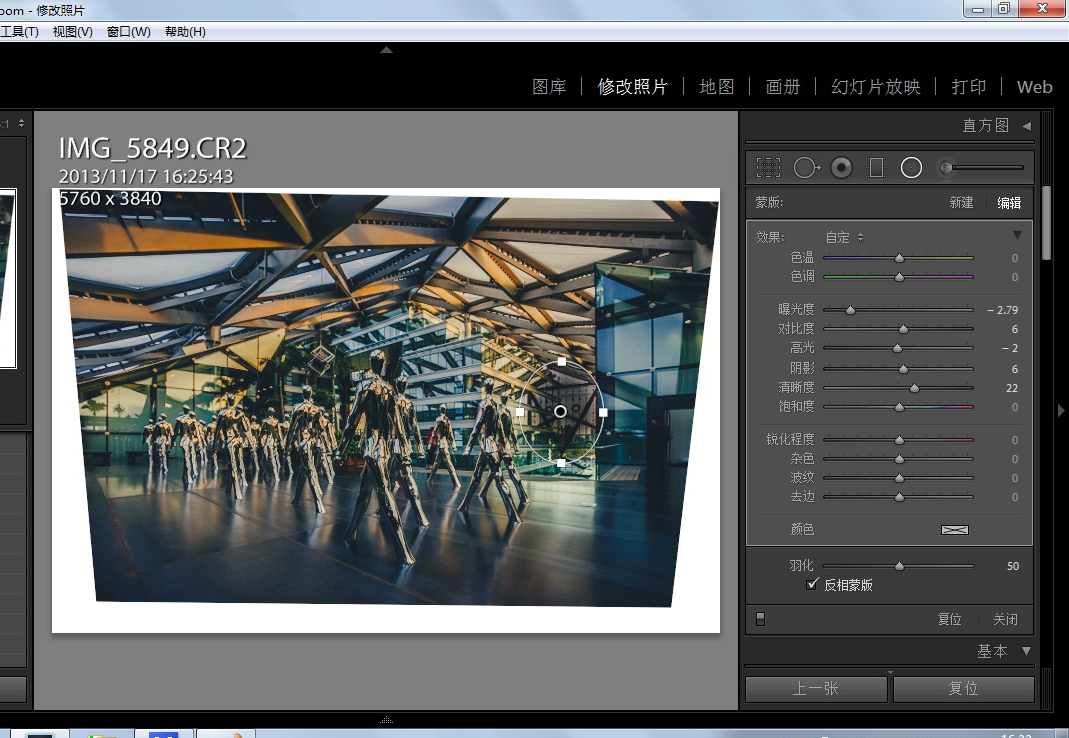Open the 效果 自定 preset dropdown
Screen dimensions: 1069x738
point(845,237)
